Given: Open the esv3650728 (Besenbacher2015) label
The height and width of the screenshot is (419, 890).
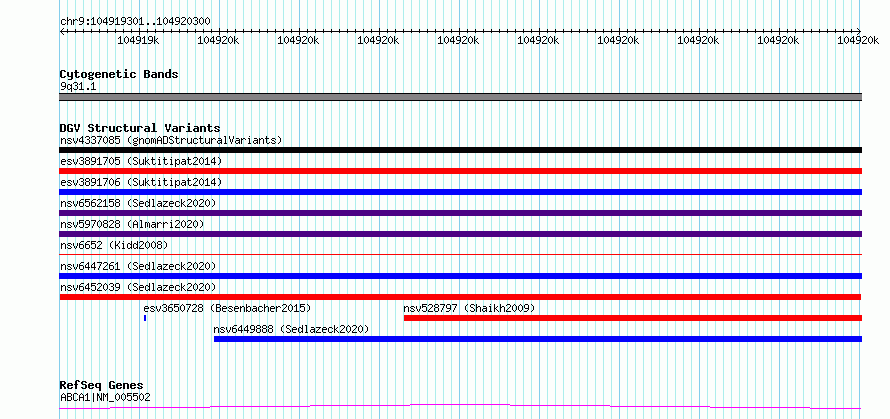Looking at the screenshot, I should click(x=227, y=308).
